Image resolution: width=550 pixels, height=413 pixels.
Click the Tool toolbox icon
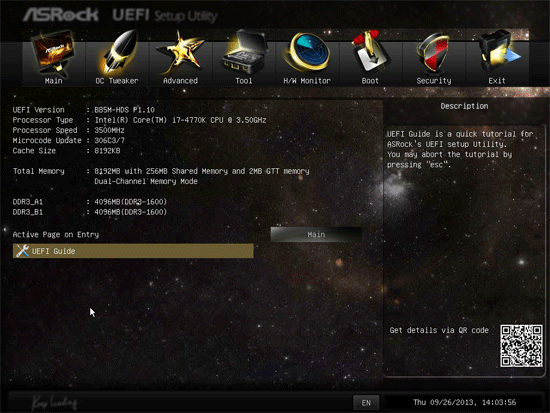[x=244, y=52]
